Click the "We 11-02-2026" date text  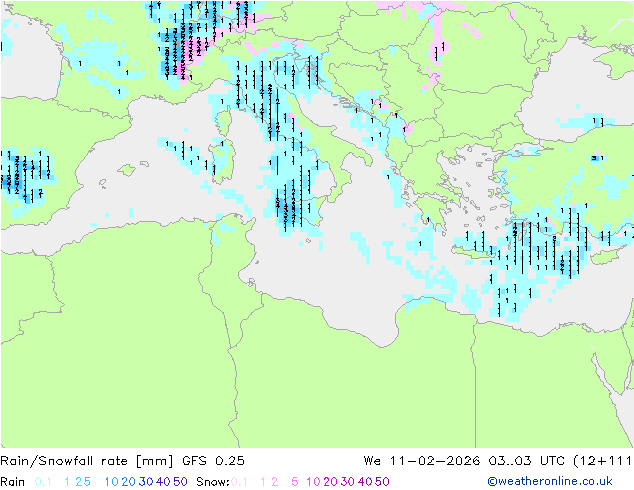(422, 461)
